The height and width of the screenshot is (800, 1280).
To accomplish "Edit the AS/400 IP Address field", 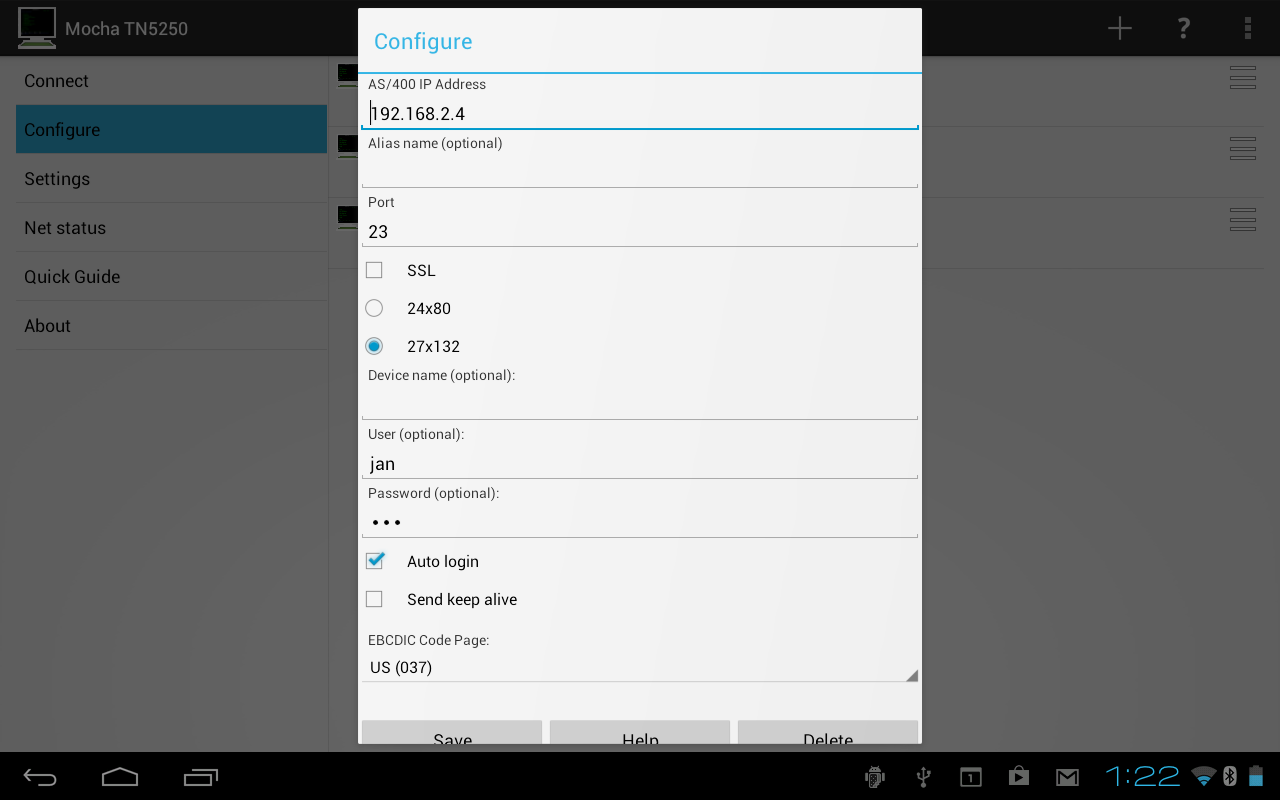I will coord(640,113).
